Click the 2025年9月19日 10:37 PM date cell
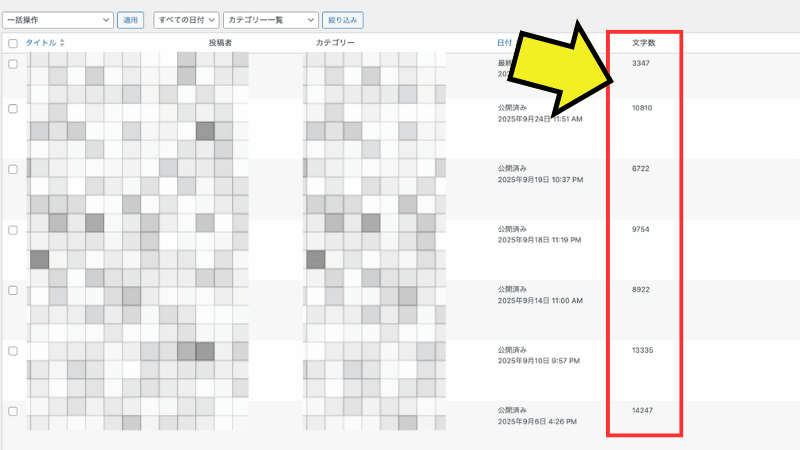 click(x=539, y=179)
